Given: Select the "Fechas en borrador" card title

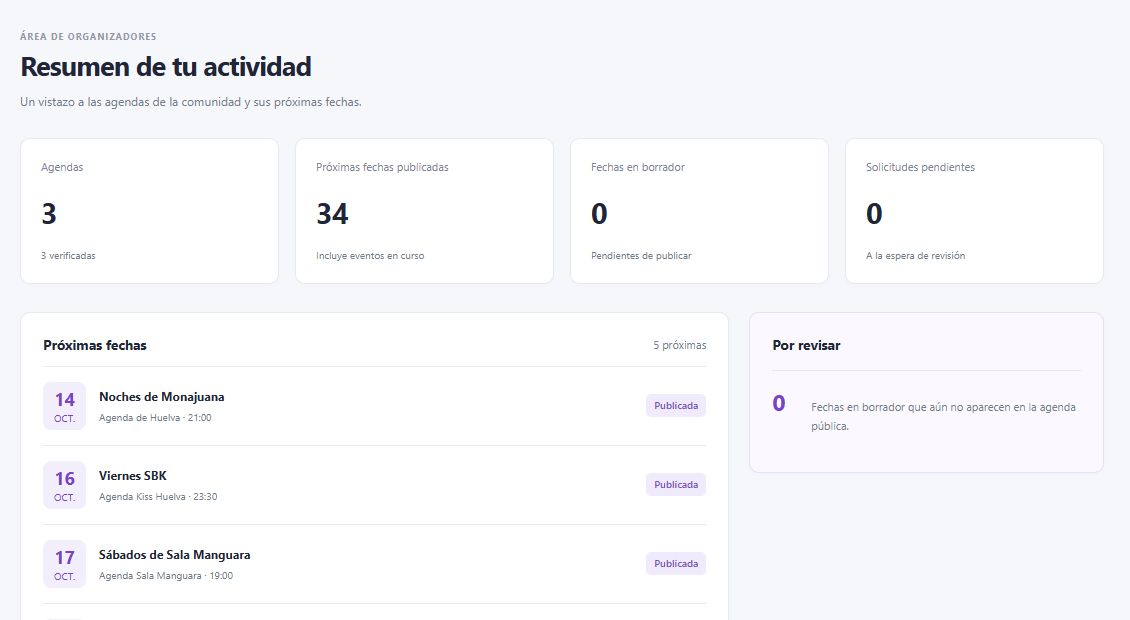Looking at the screenshot, I should [x=638, y=167].
